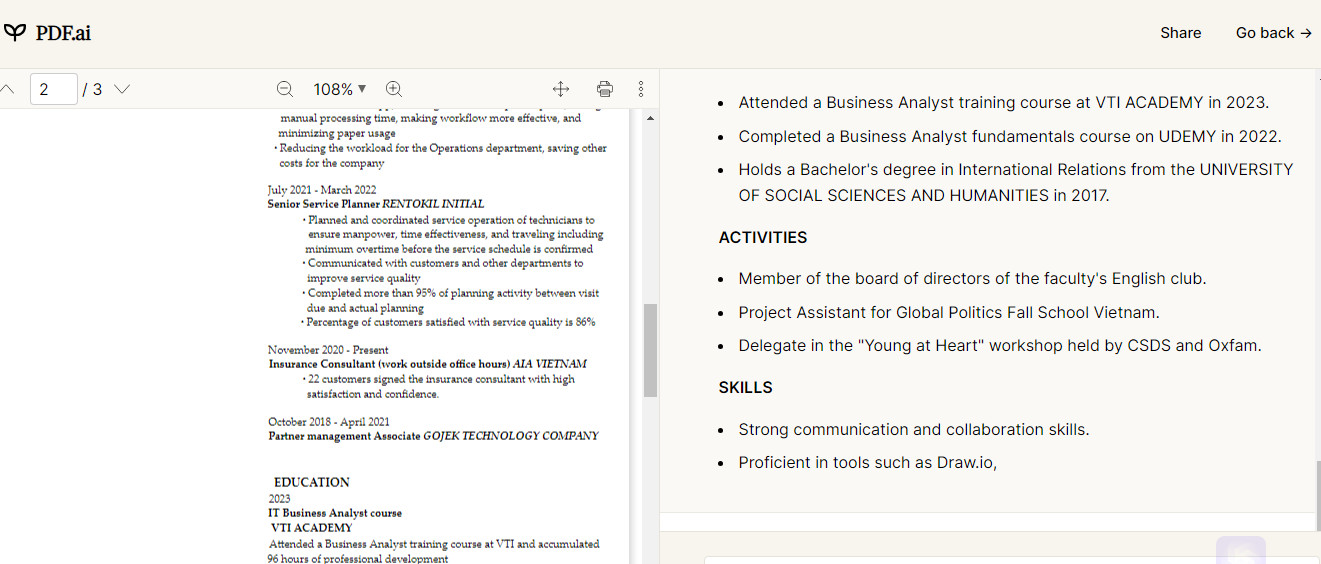
Task: Zoom out of the PDF document
Action: [x=285, y=89]
